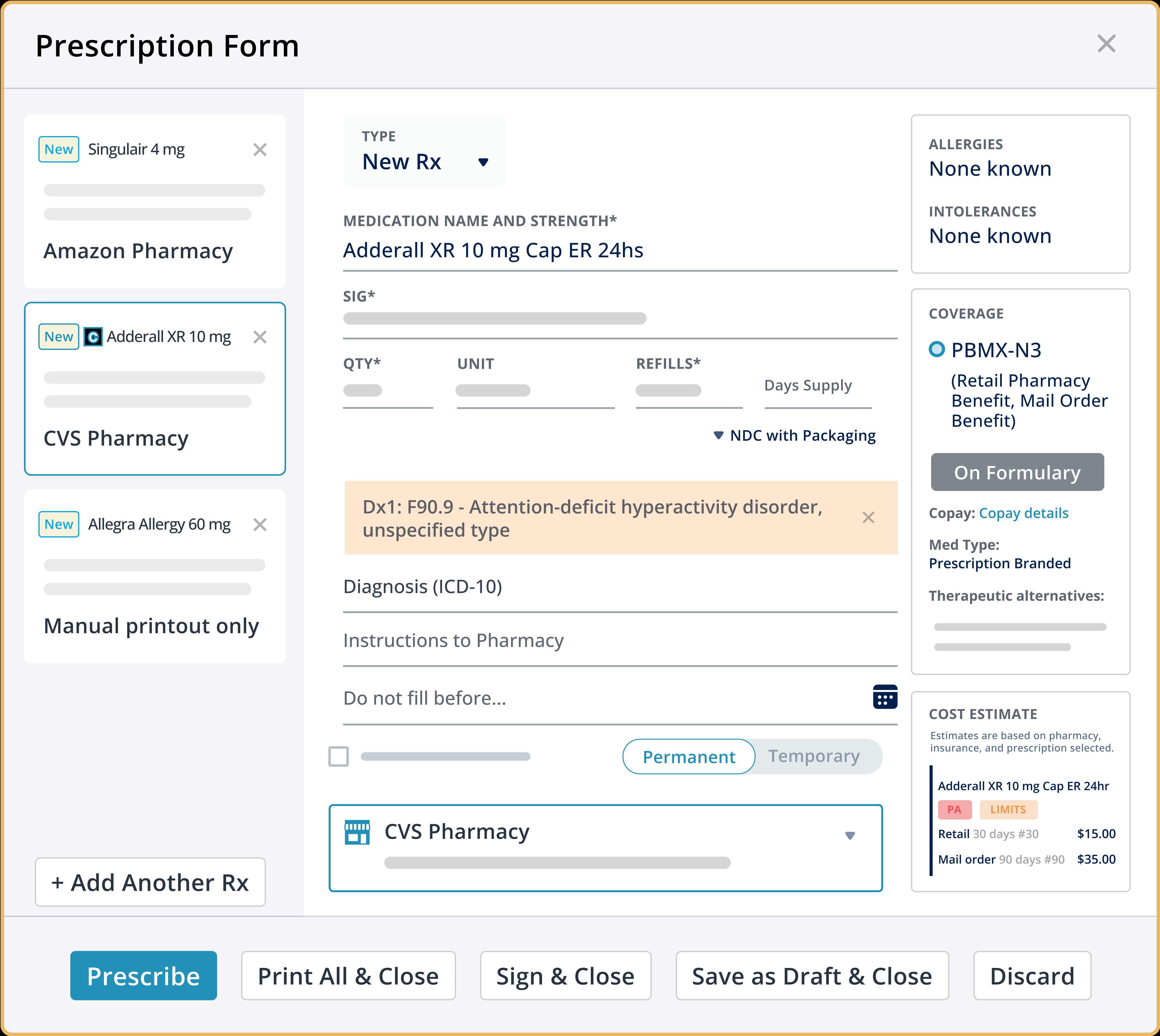Click the controlled substance C icon
1160x1036 pixels.
[x=93, y=337]
